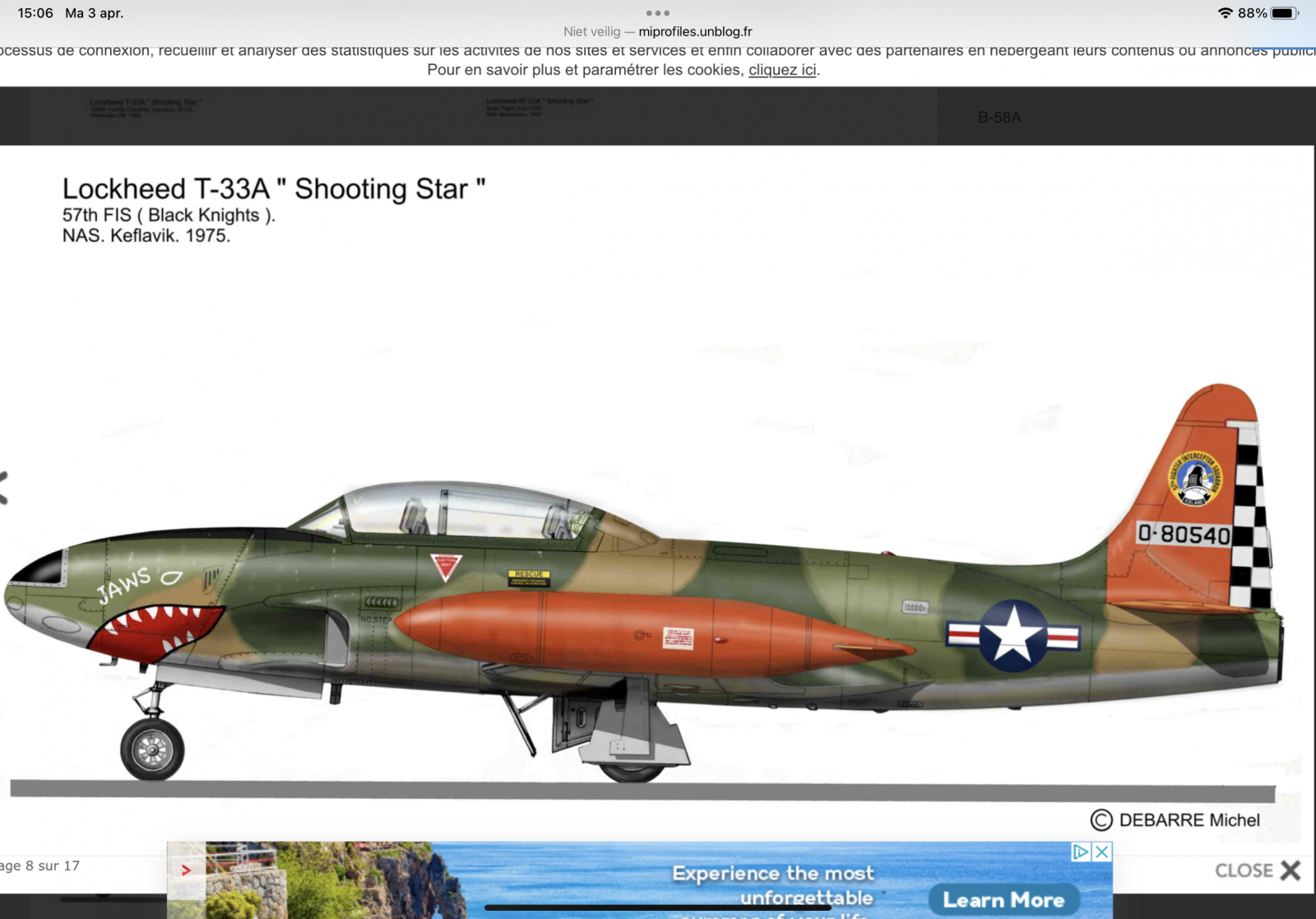
Task: Click the 'Lockheed T-33A Shooting Star' title
Action: pos(274,188)
